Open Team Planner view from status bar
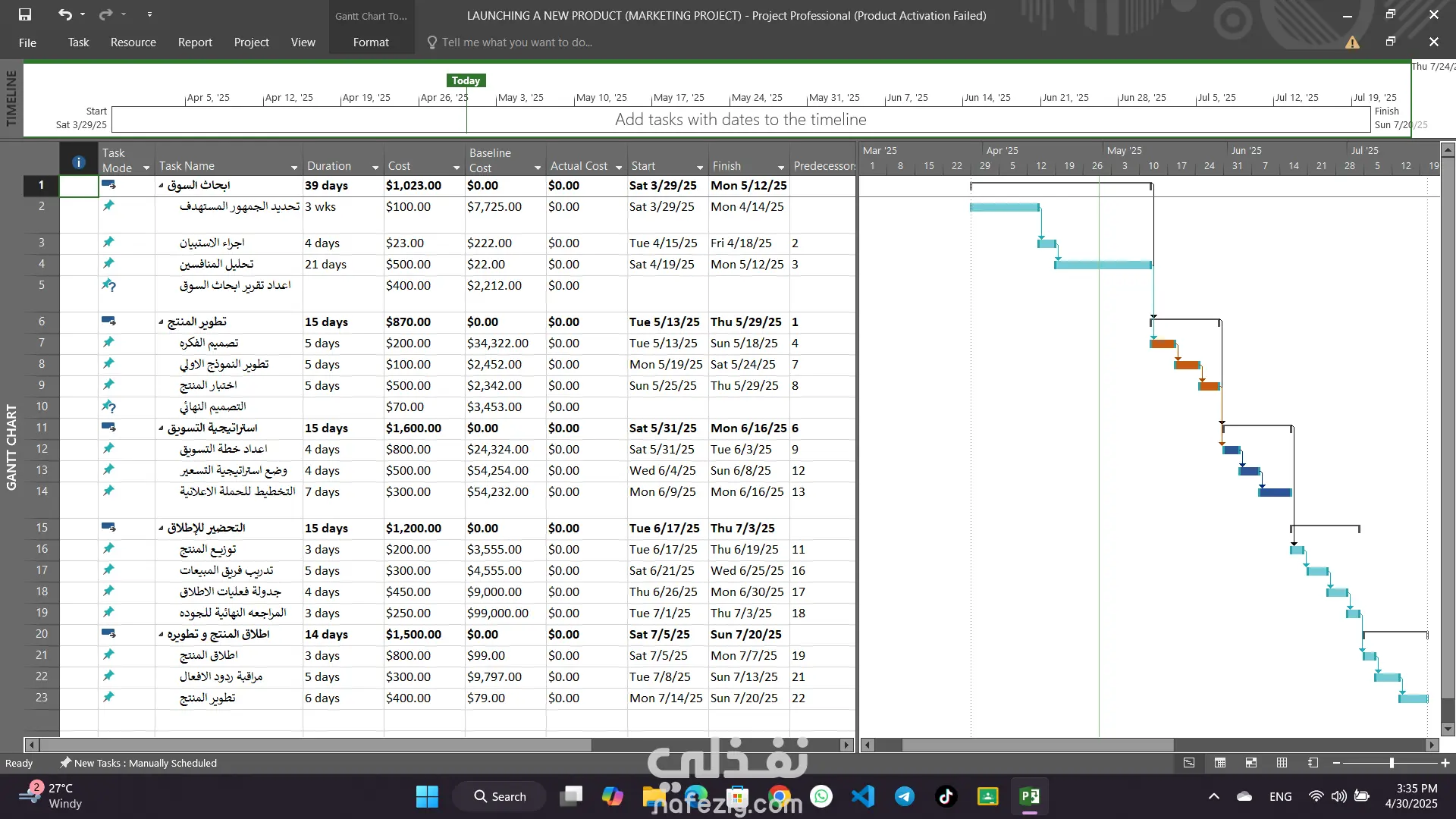The height and width of the screenshot is (819, 1456). tap(1251, 763)
